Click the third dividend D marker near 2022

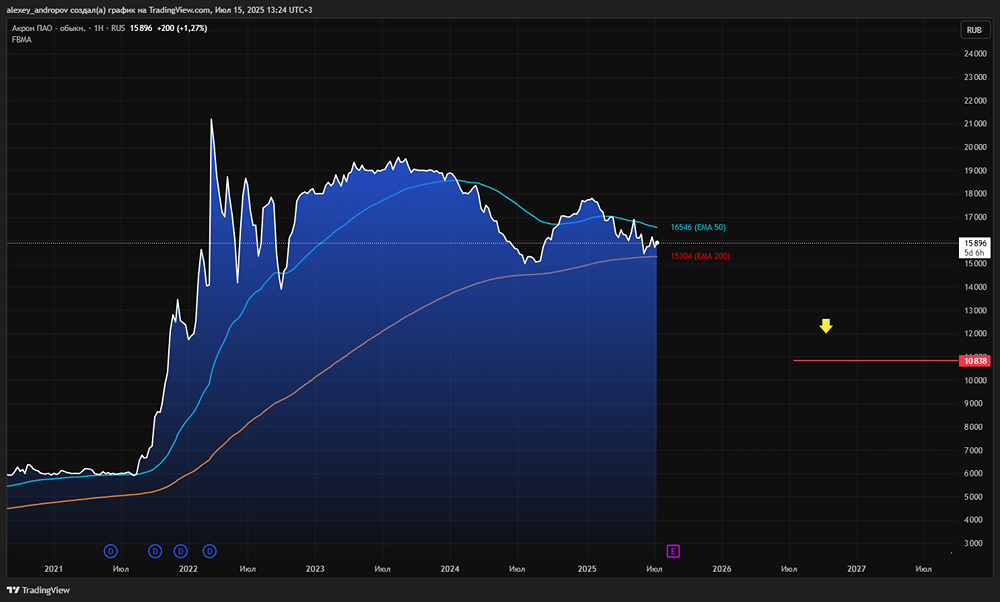[180, 551]
